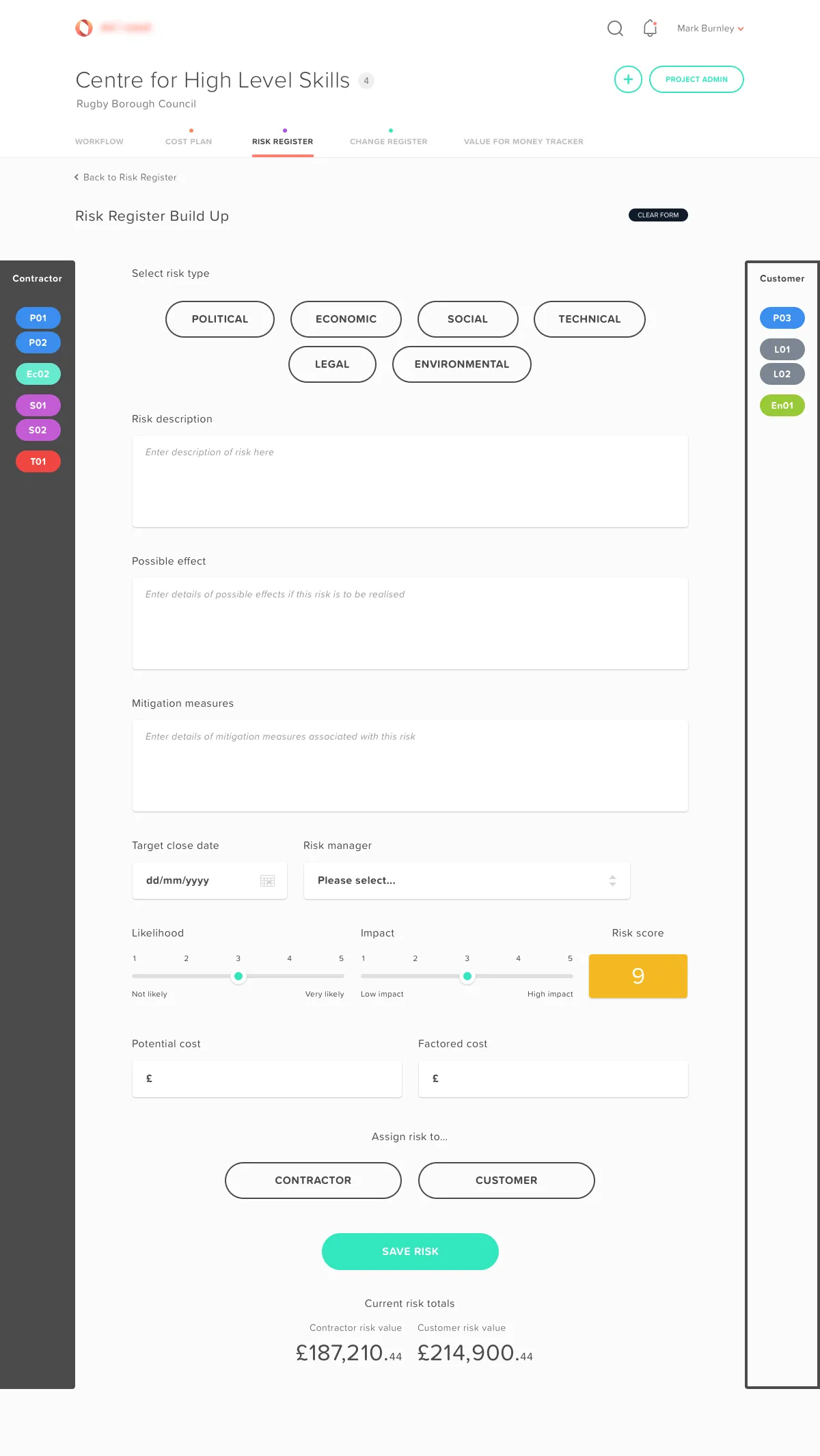The width and height of the screenshot is (820, 1456).
Task: Open the Value for Money Tracker tab
Action: point(523,141)
